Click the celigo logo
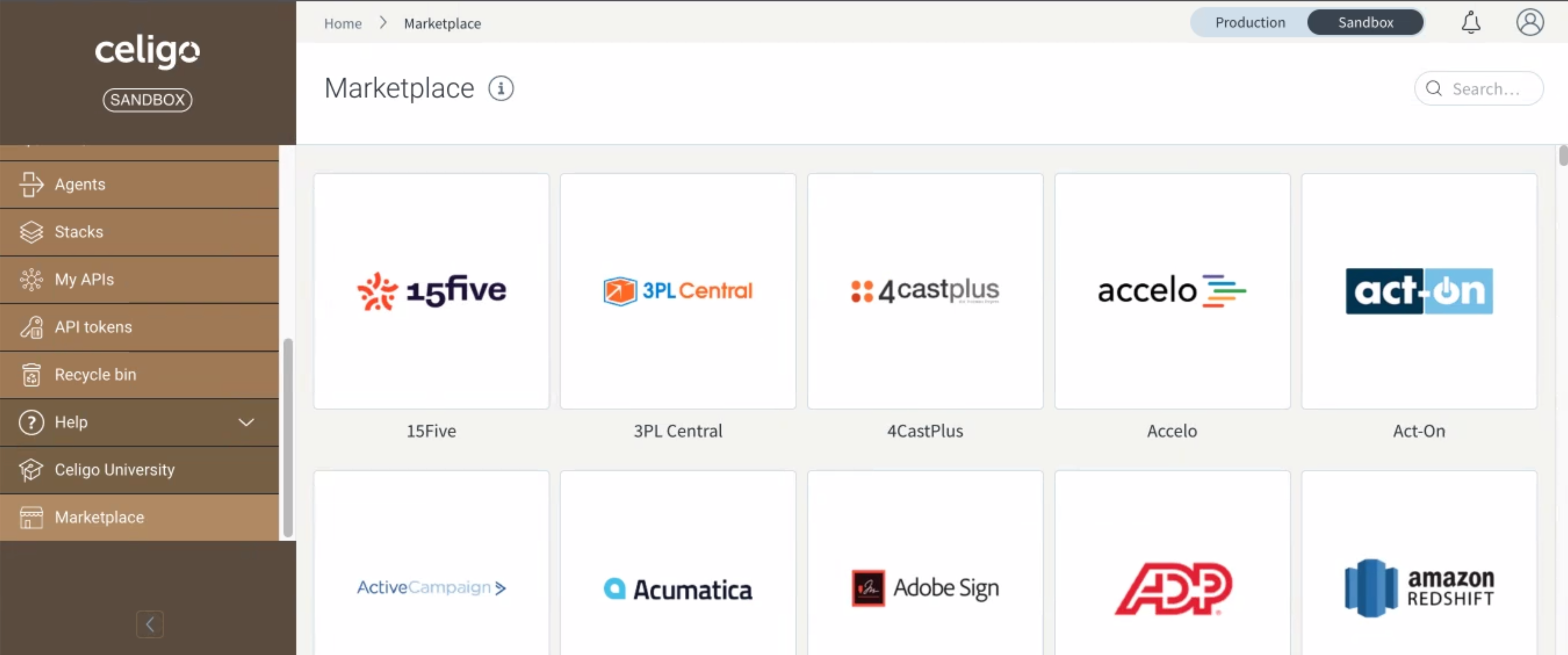Viewport: 1568px width, 655px height. pos(147,51)
